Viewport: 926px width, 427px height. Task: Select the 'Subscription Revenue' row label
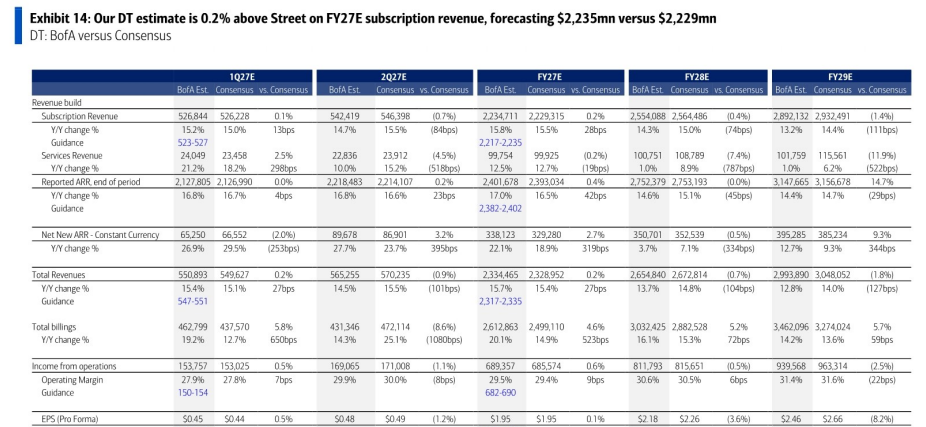80,116
